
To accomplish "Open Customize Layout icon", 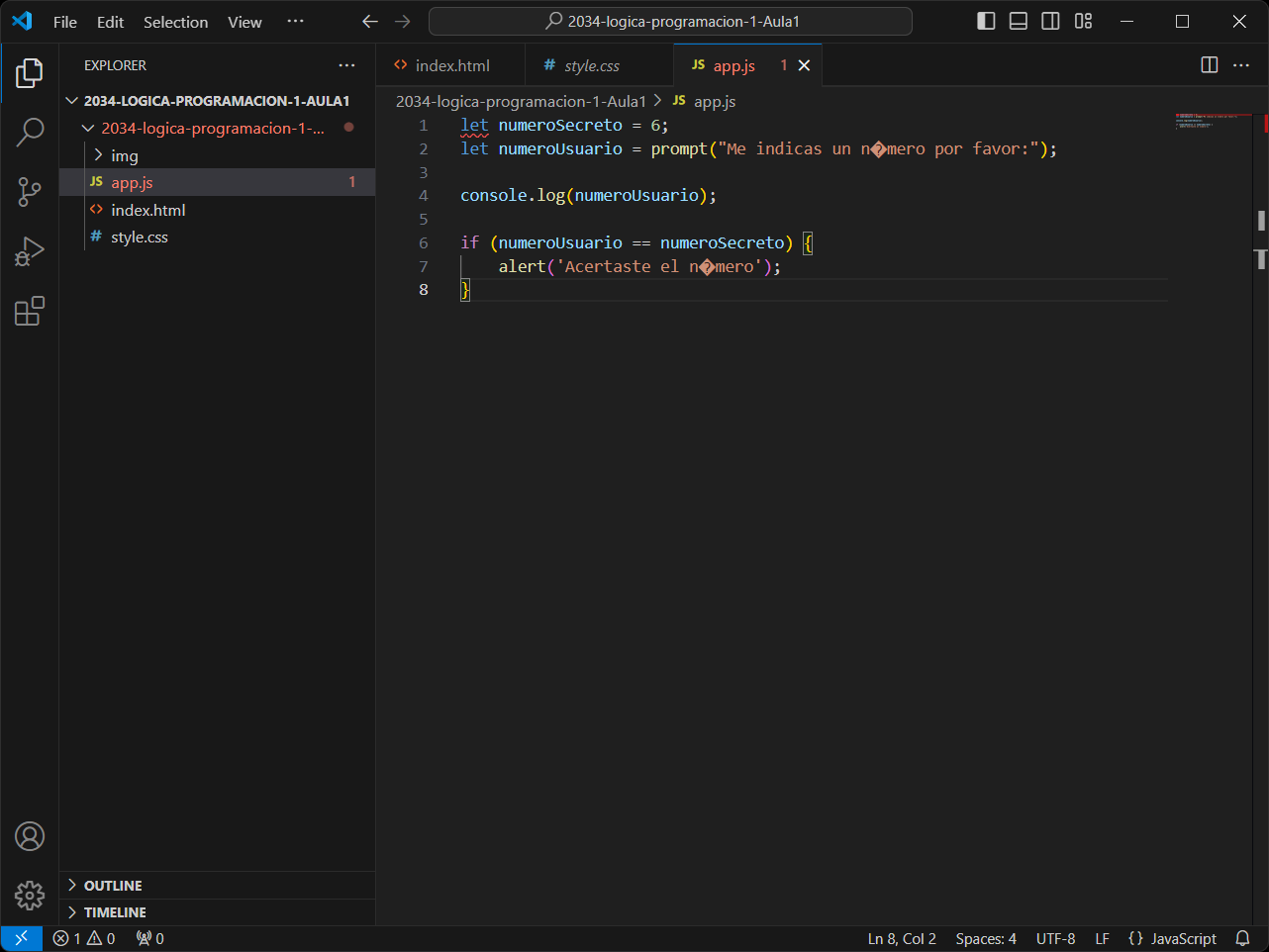I will pyautogui.click(x=1083, y=21).
